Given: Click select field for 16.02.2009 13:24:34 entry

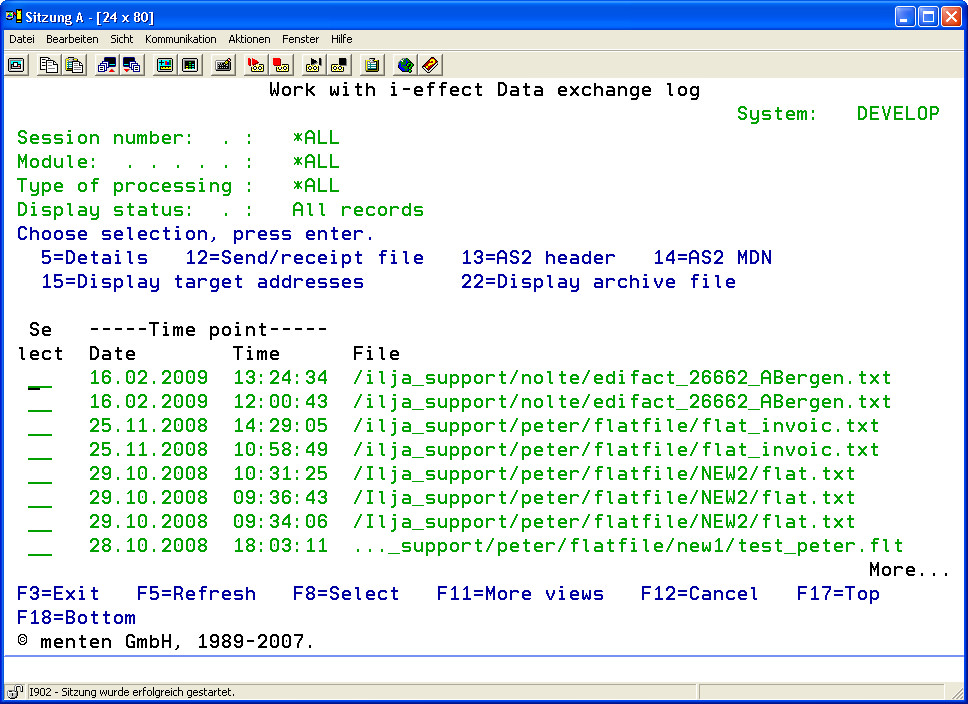Looking at the screenshot, I should 40,379.
